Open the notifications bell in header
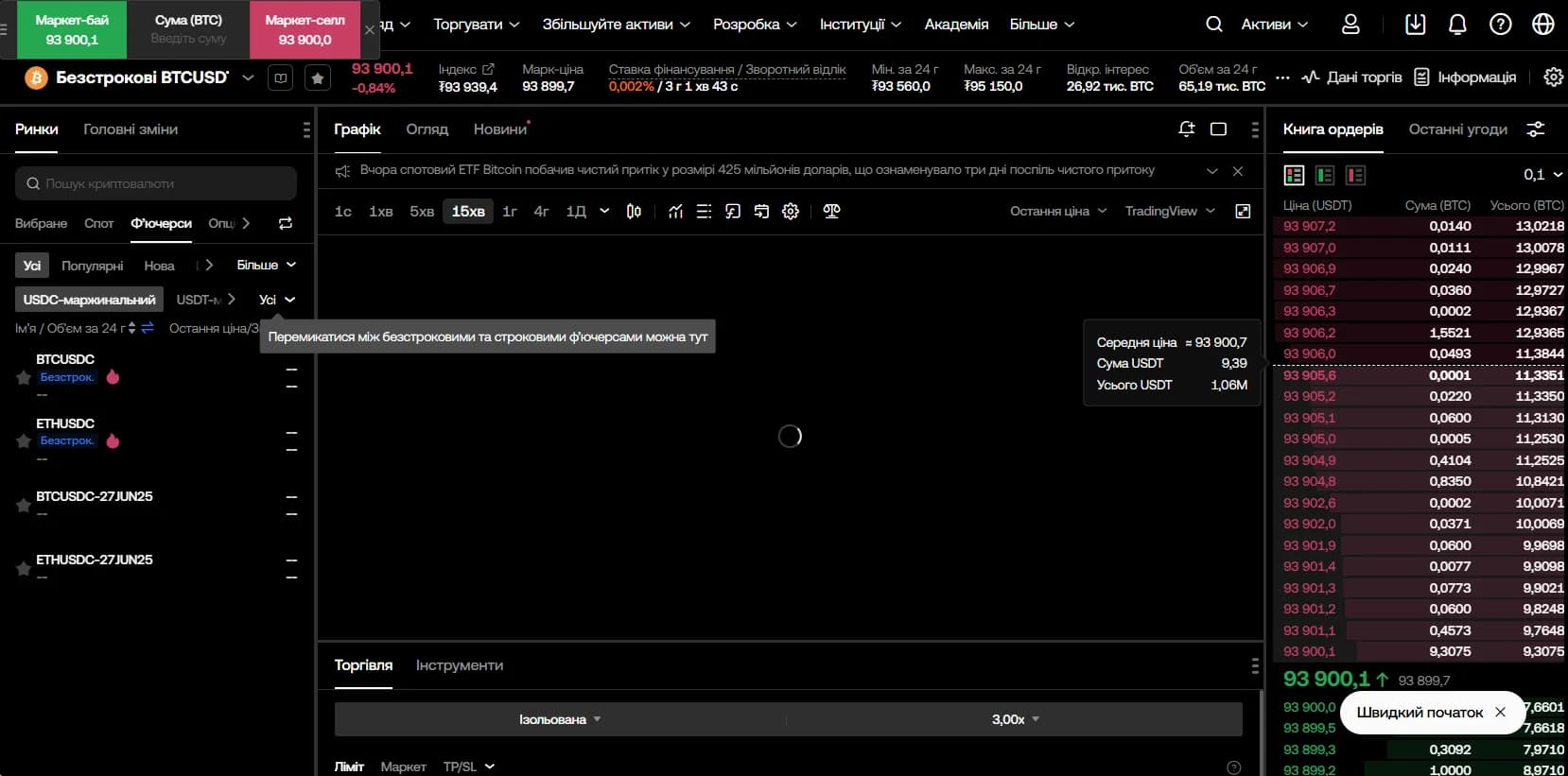This screenshot has height=776, width=1568. [1457, 25]
